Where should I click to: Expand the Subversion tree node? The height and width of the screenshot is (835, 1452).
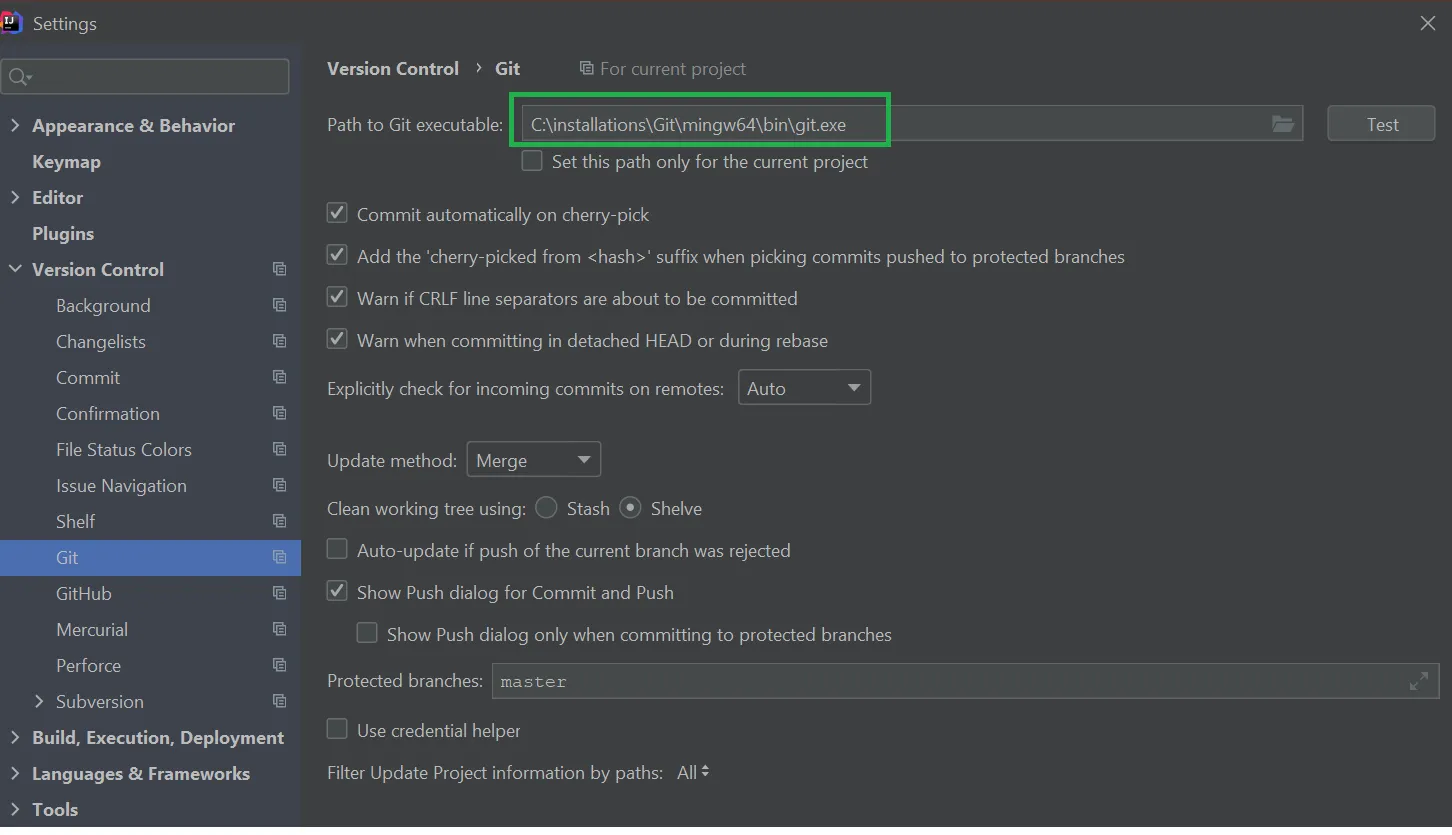(x=39, y=701)
